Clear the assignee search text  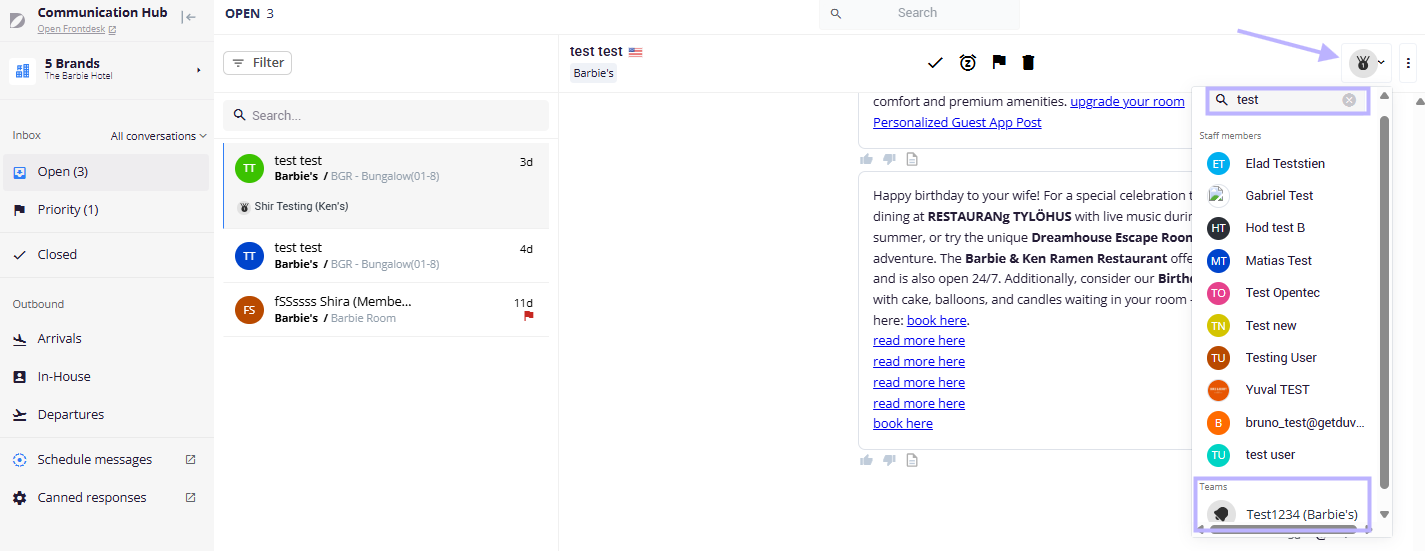point(1349,100)
